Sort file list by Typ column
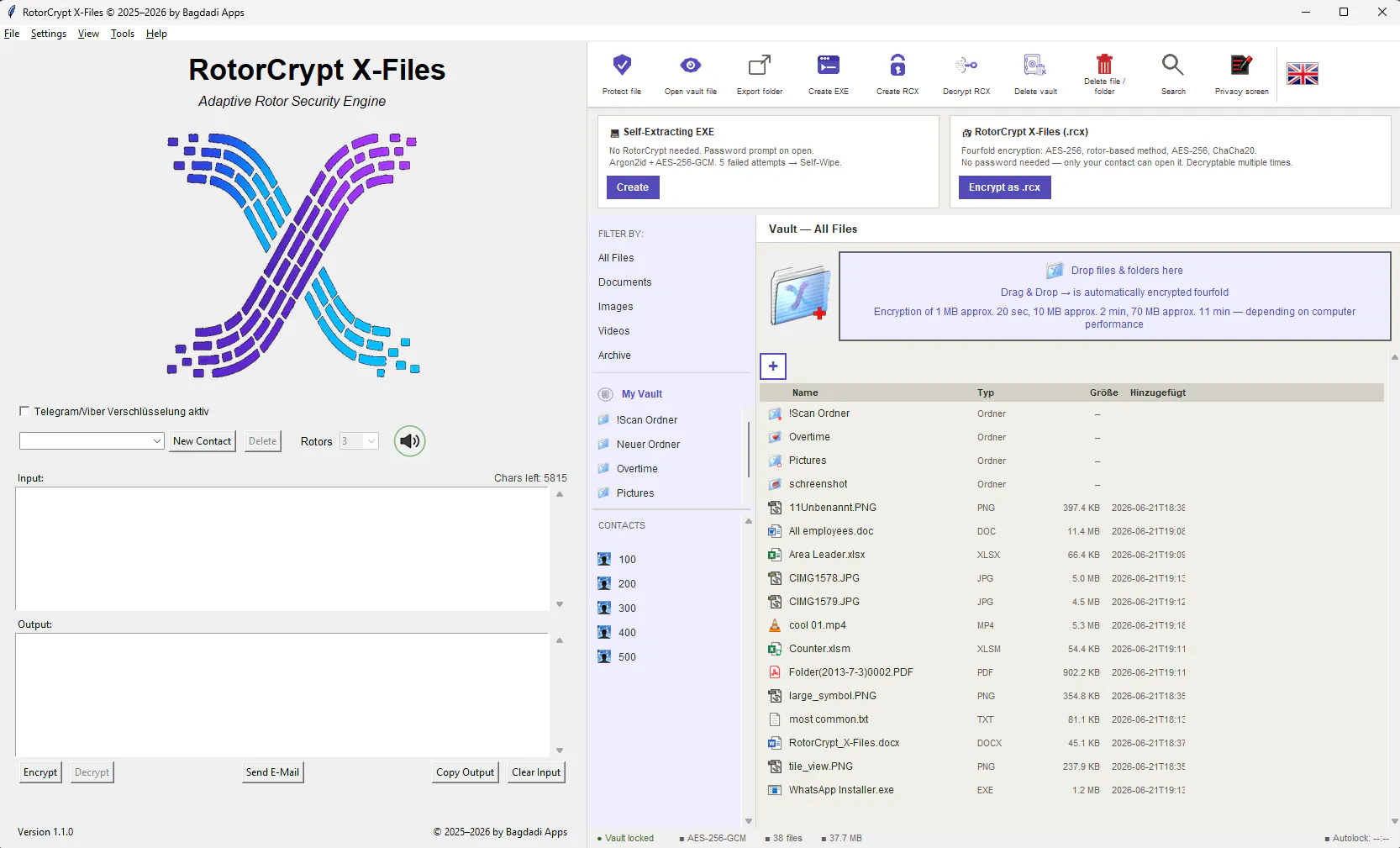 coord(986,392)
